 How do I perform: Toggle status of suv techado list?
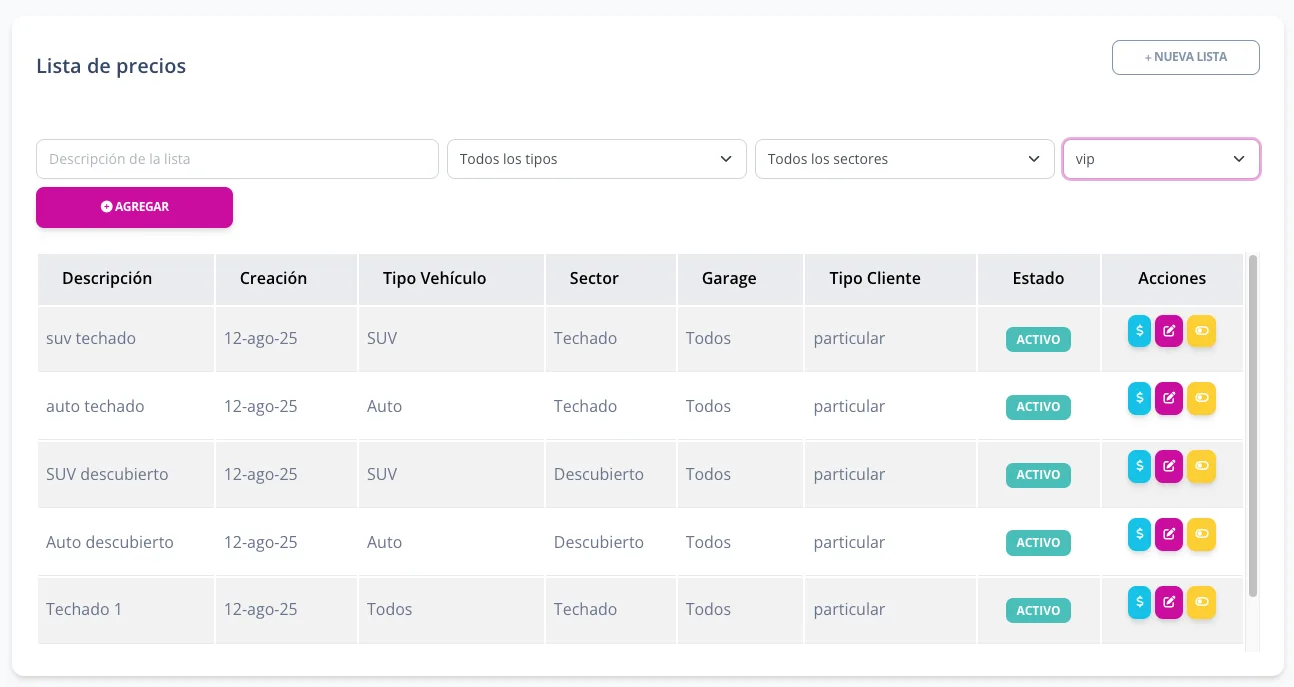pos(1201,331)
